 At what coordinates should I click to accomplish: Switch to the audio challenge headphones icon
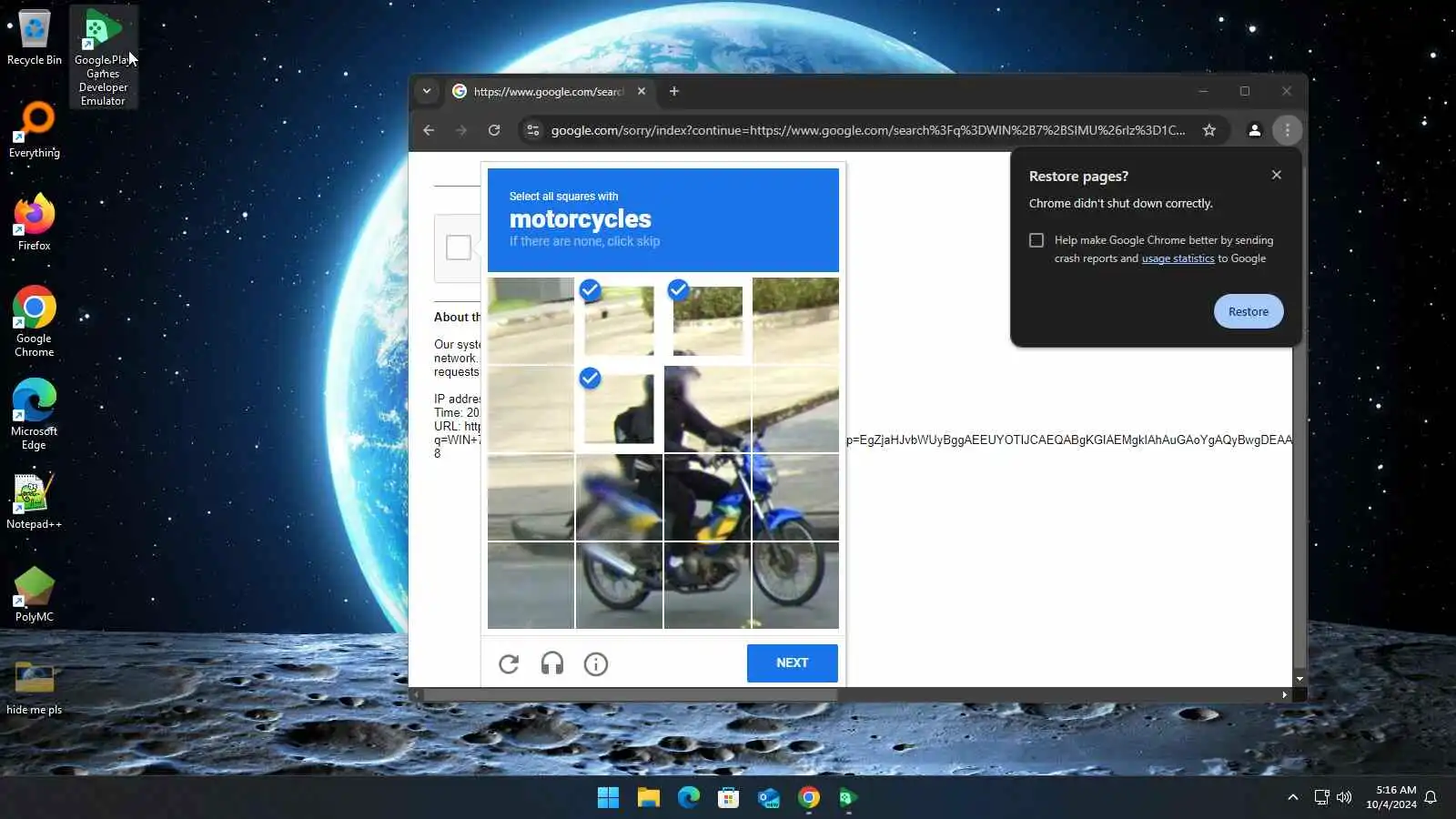pyautogui.click(x=552, y=664)
